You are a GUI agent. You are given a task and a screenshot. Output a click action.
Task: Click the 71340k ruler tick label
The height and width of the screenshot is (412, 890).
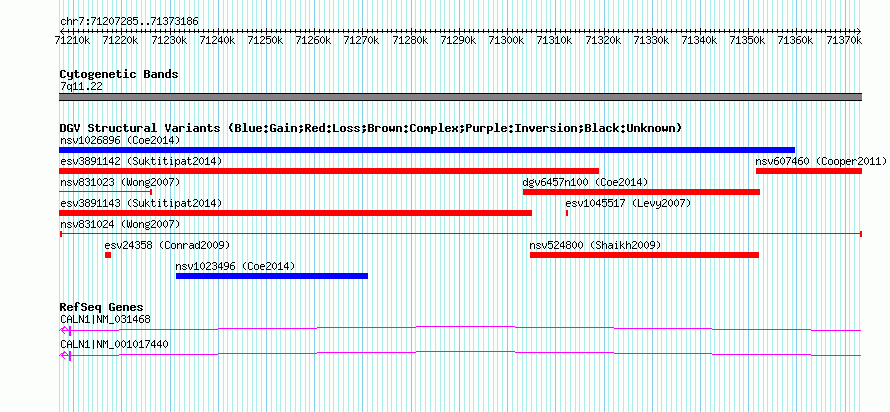698,40
